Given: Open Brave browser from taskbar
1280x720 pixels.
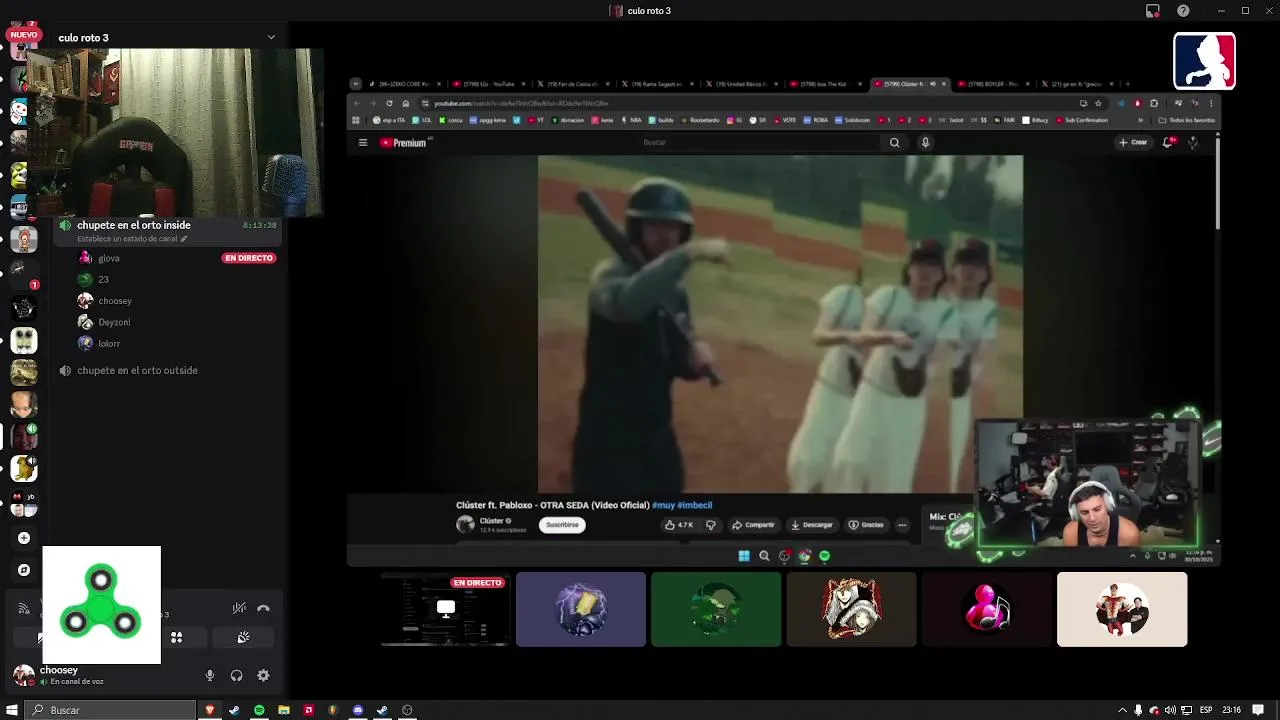Looking at the screenshot, I should [x=210, y=710].
